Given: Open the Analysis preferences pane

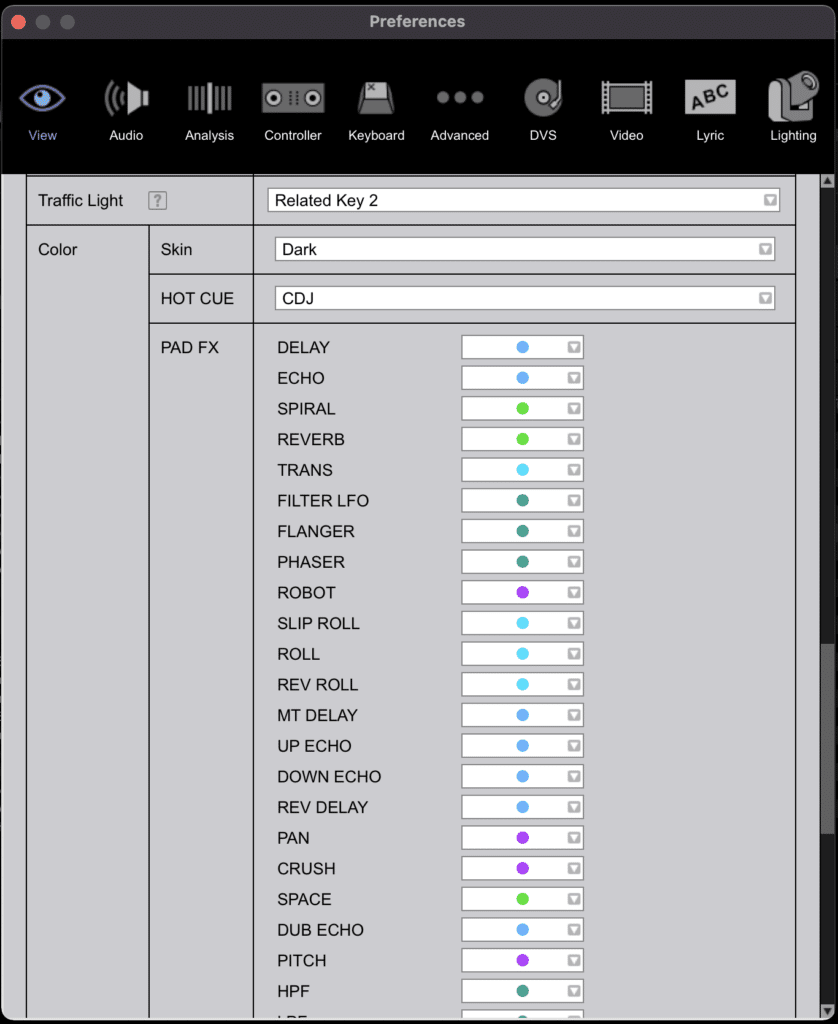Looking at the screenshot, I should 209,109.
